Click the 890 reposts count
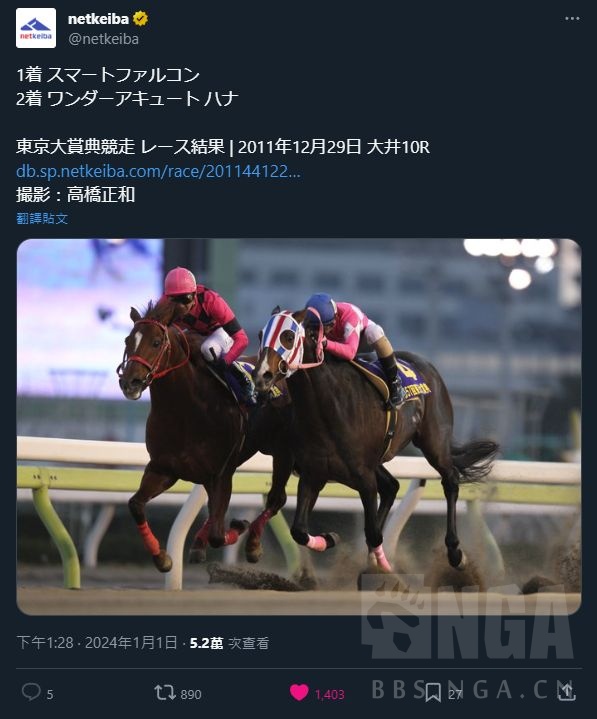This screenshot has width=597, height=719. pos(191,695)
